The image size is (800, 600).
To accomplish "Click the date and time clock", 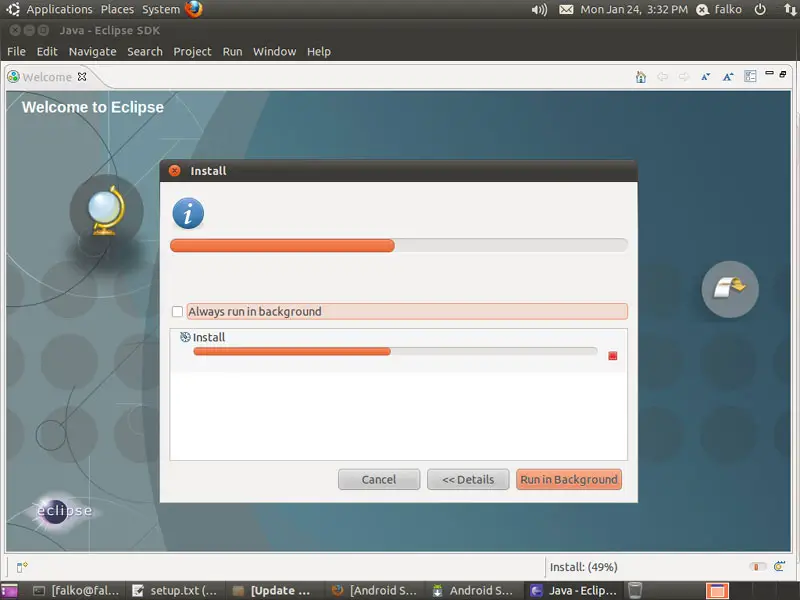I will point(634,10).
